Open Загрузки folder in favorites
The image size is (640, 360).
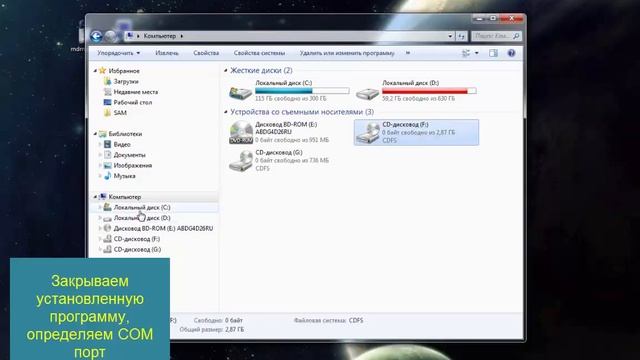click(126, 81)
